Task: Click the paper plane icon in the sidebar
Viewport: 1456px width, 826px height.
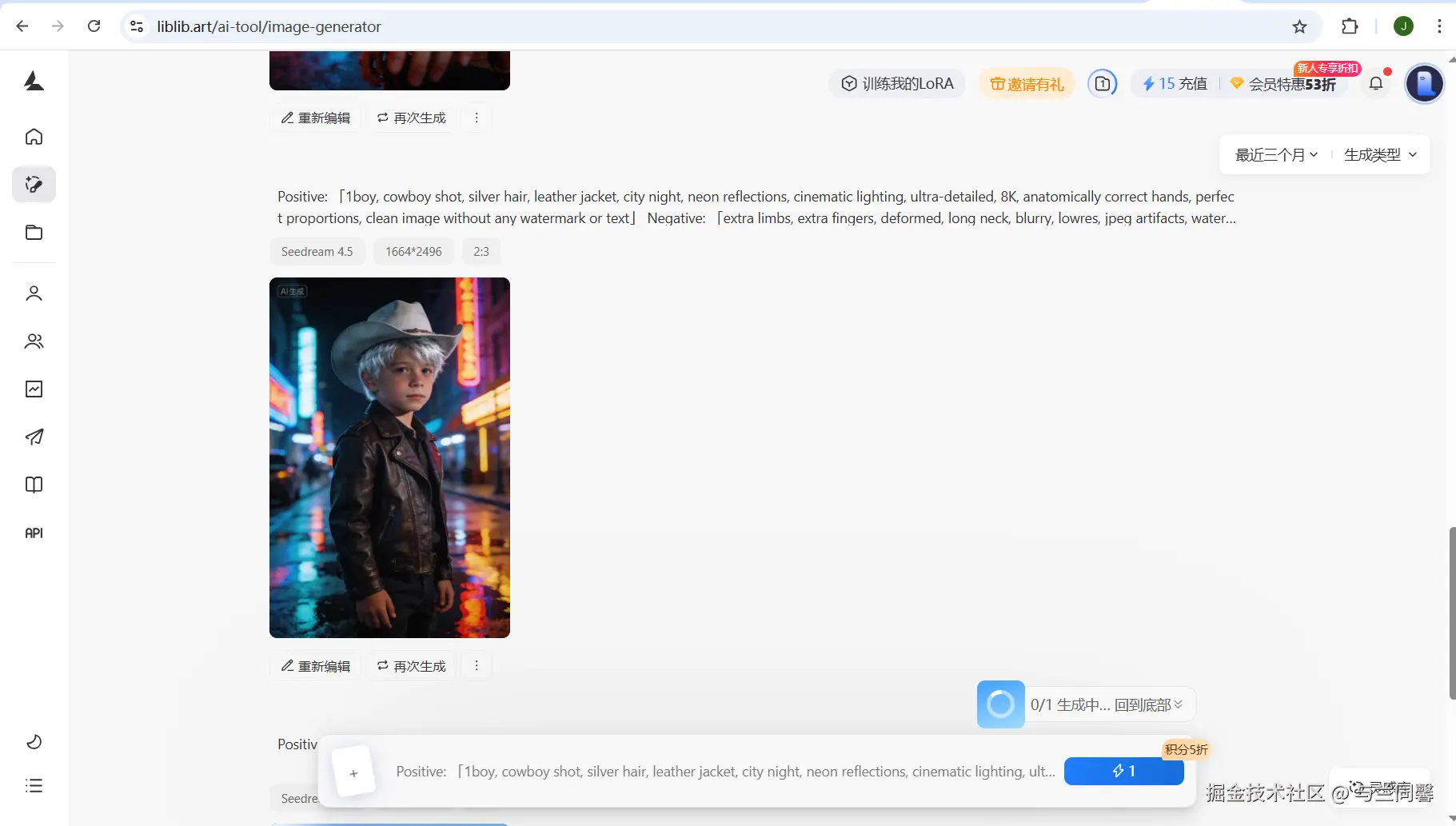Action: tap(34, 437)
